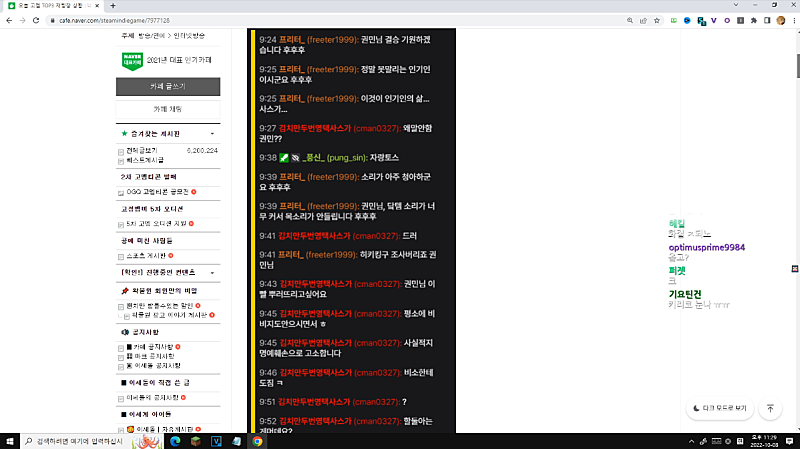
Task: Click username cman0327 at 9:27 message
Action: (377, 129)
